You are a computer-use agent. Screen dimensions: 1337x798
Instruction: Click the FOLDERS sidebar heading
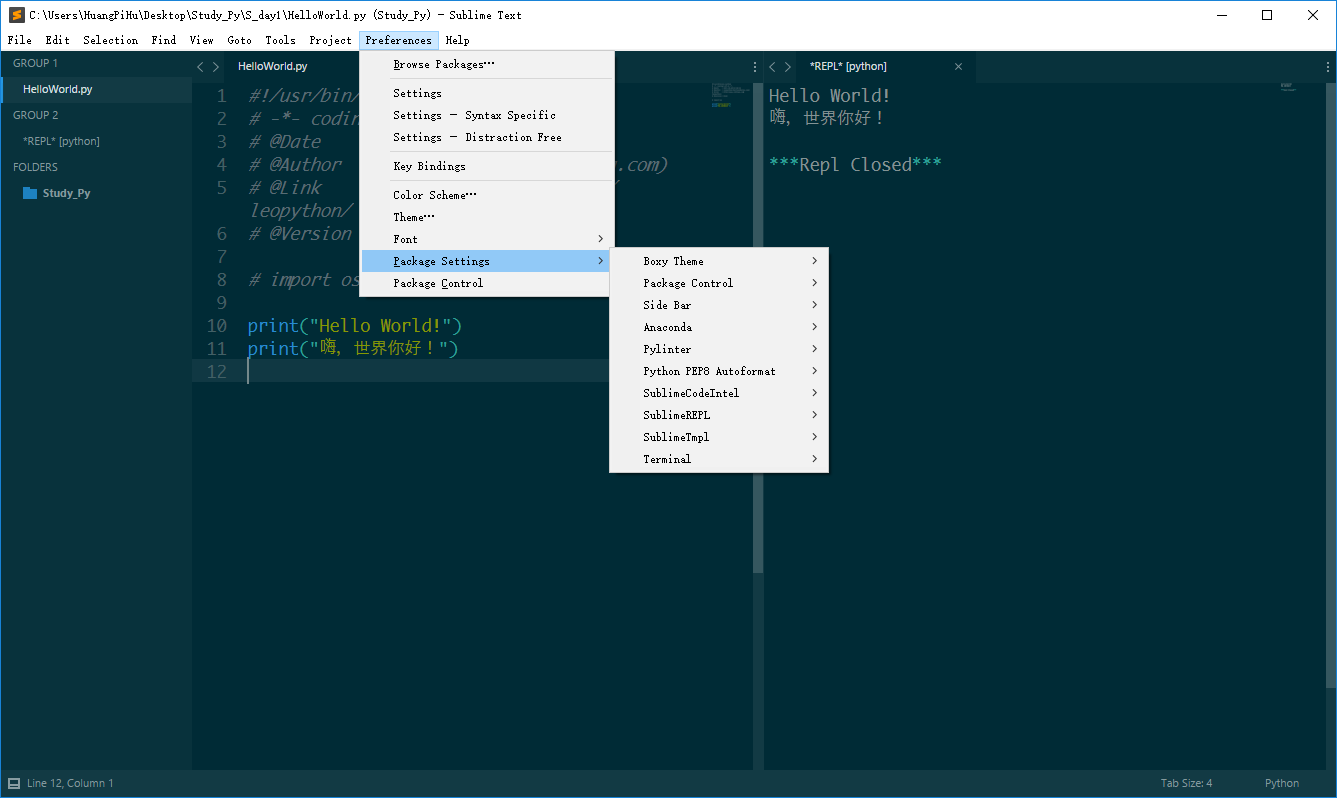(36, 167)
